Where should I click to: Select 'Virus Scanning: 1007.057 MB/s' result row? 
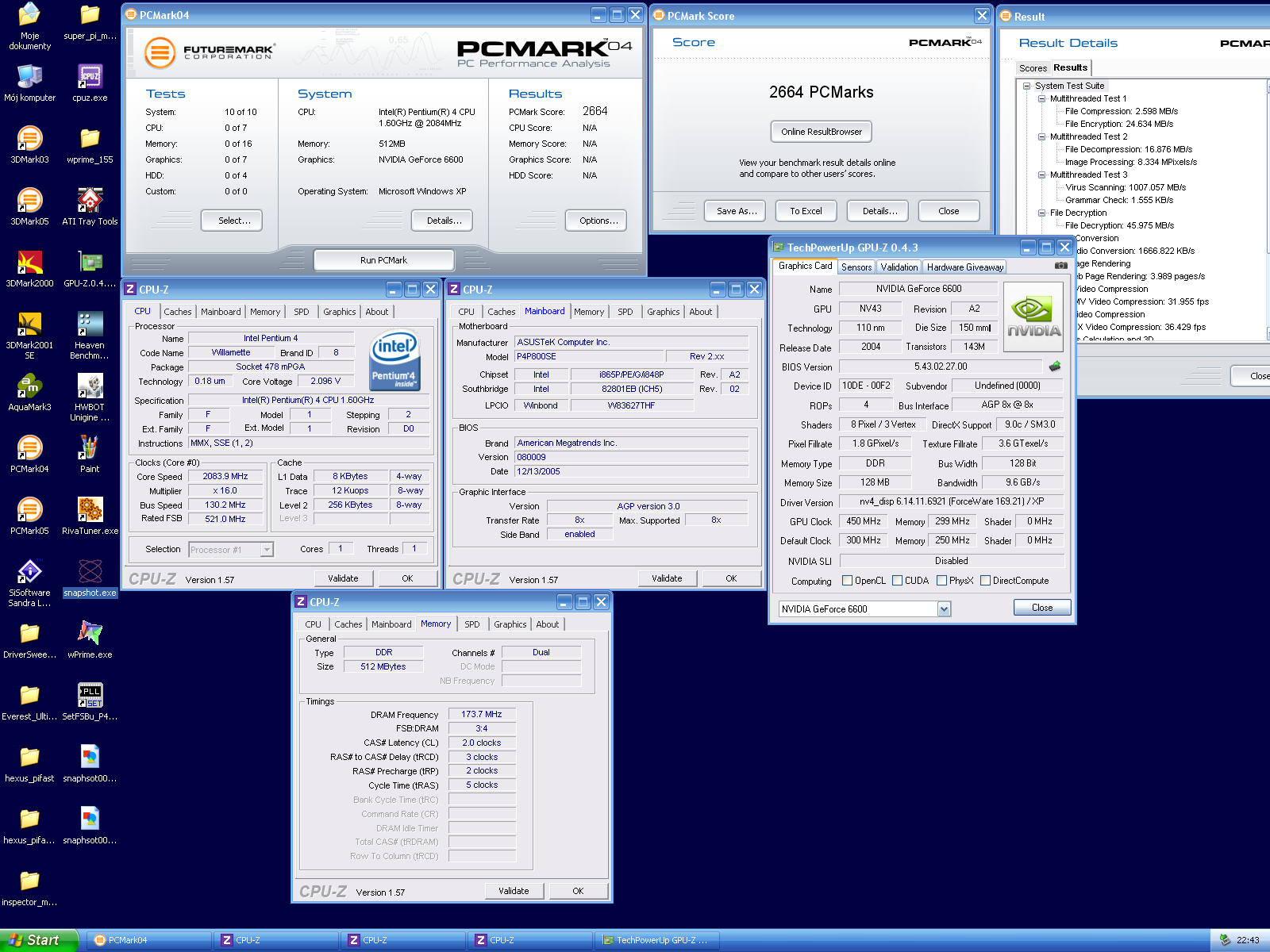click(x=1125, y=187)
